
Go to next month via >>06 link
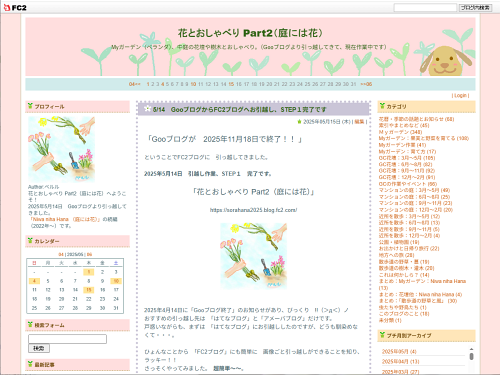coord(366,84)
